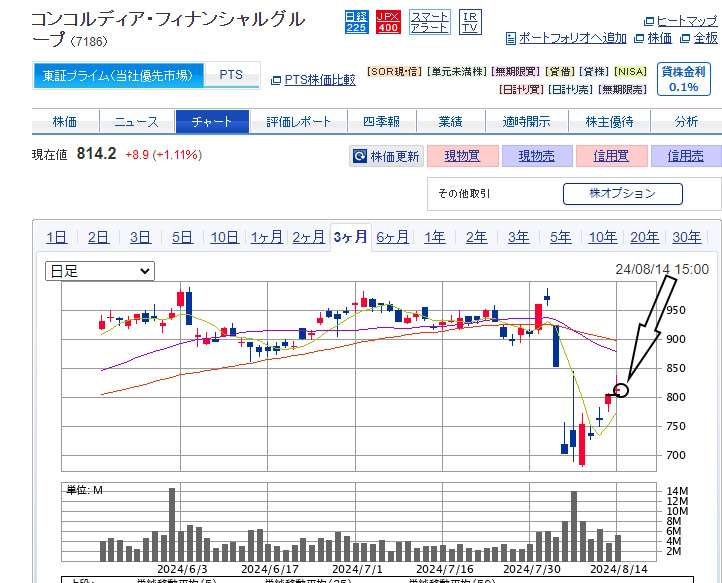Select the 3ヶ月 period tab
Screen dimensions: 722x583
(351, 237)
